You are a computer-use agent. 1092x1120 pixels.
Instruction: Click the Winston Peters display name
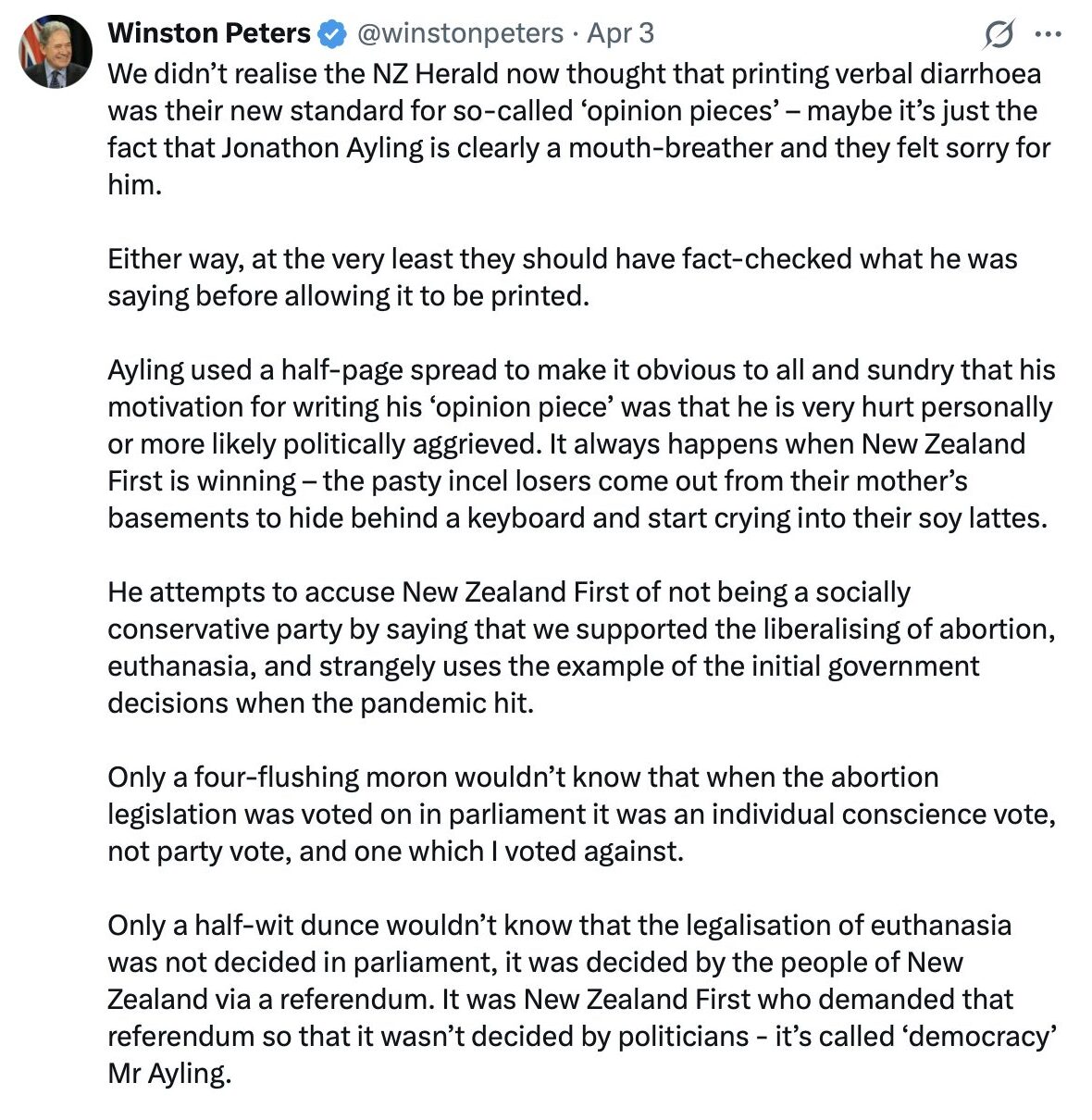coord(209,33)
